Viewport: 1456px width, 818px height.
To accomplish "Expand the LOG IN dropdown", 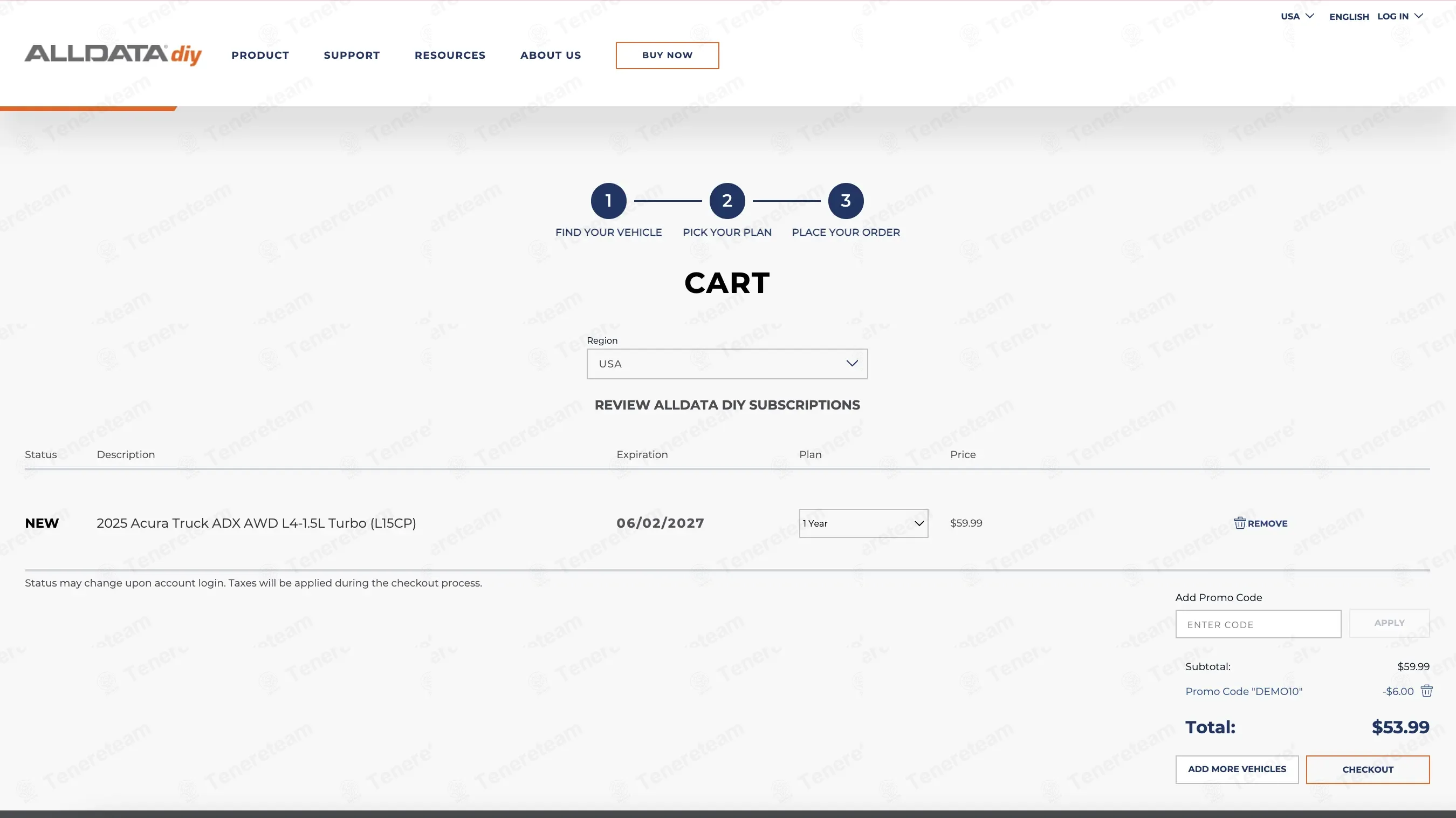I will pyautogui.click(x=1400, y=16).
